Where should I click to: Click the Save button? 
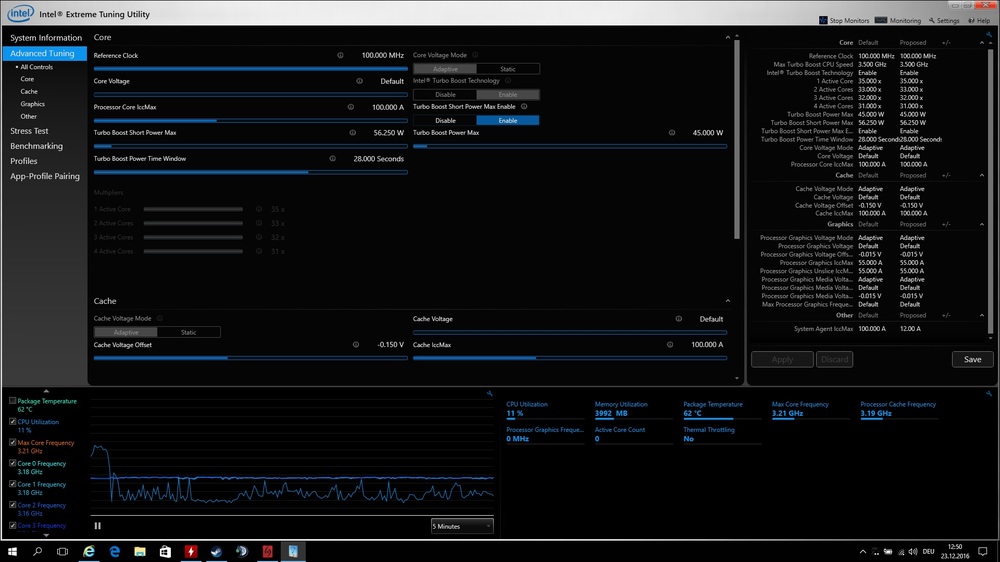[x=972, y=359]
